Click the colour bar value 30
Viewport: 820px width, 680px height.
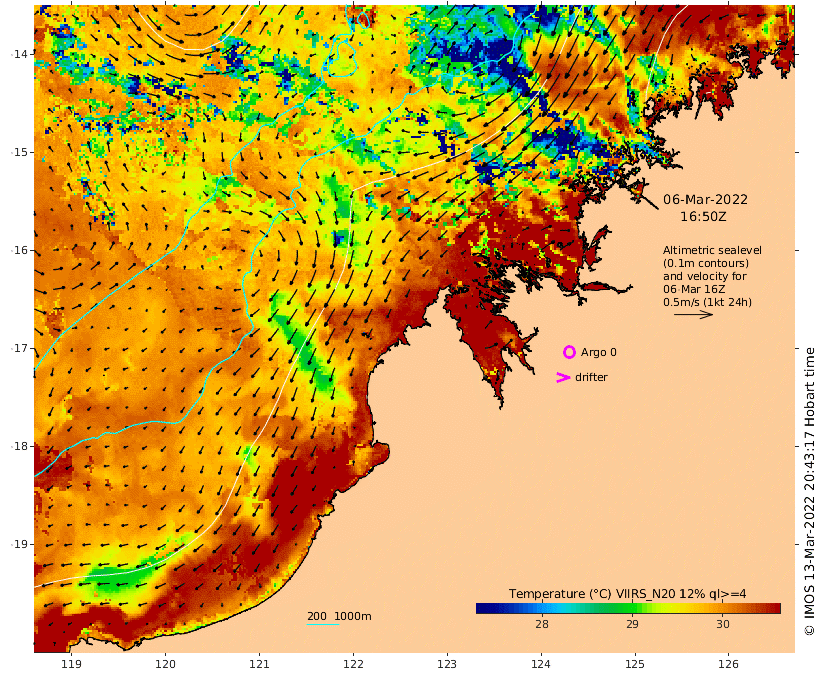click(723, 624)
